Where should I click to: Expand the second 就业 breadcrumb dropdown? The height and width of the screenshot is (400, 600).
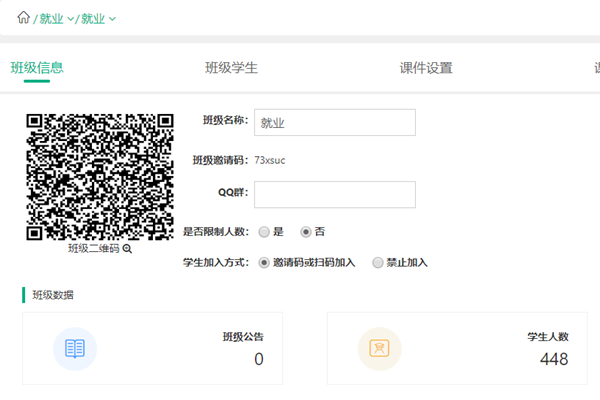pyautogui.click(x=112, y=19)
